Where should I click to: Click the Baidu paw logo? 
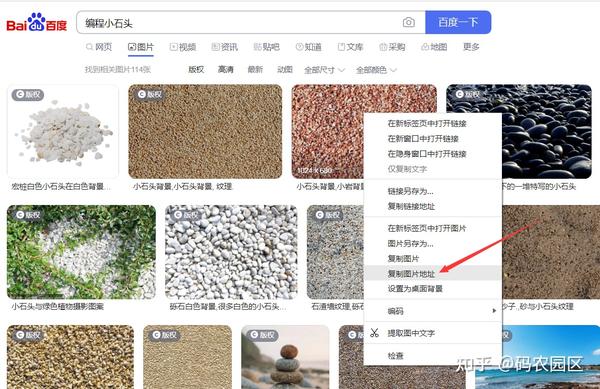click(x=37, y=22)
